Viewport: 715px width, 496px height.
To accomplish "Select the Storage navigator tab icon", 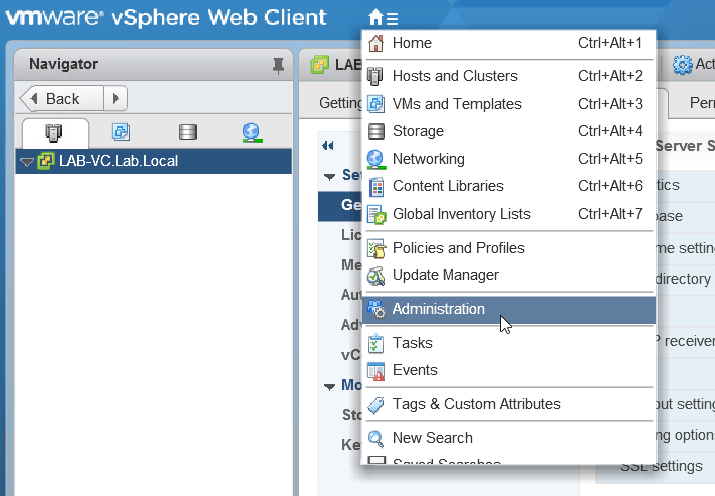I will pyautogui.click(x=186, y=132).
